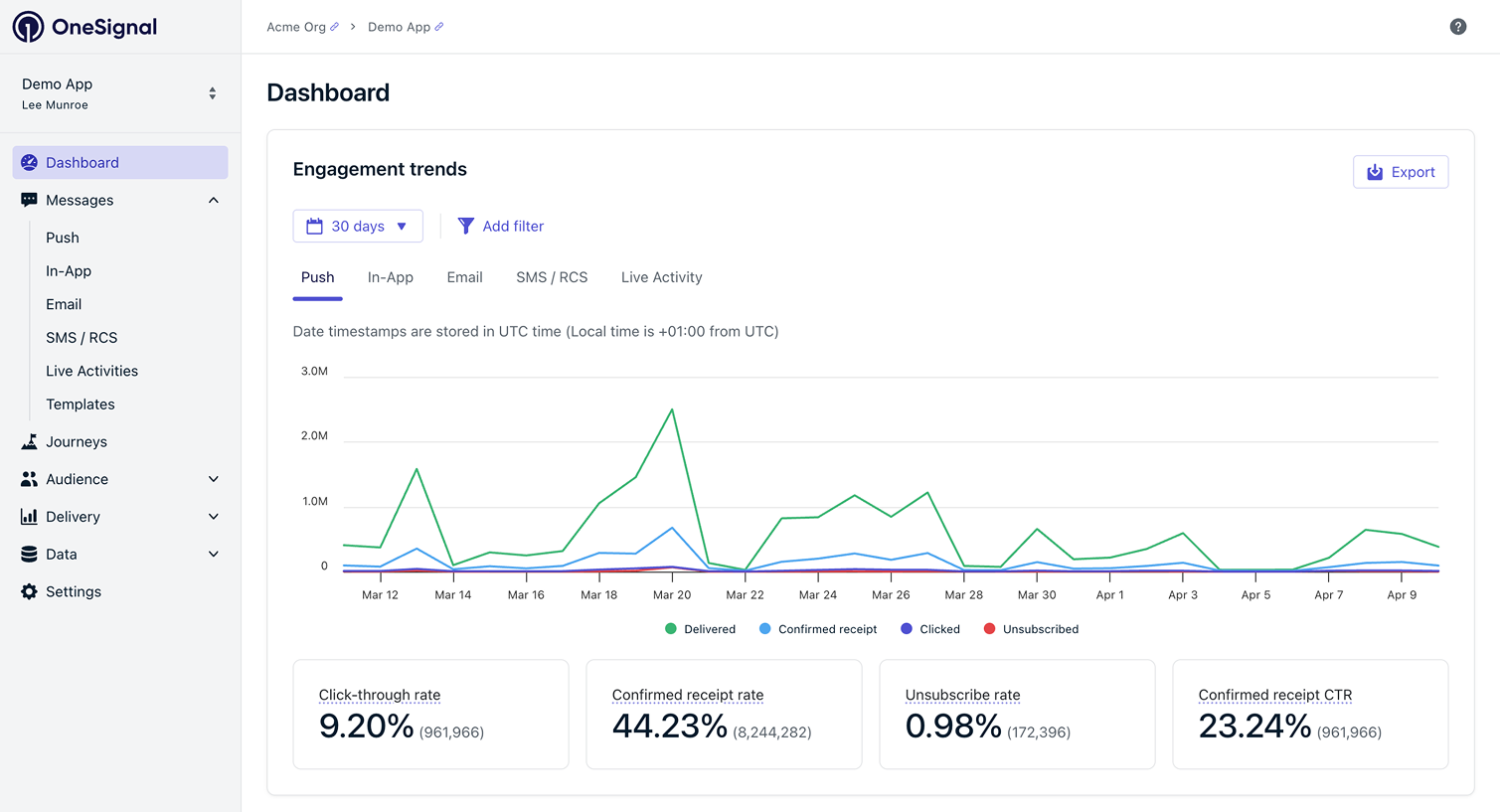The image size is (1500, 812).
Task: Expand the Delivery section chevron
Action: pos(214,517)
